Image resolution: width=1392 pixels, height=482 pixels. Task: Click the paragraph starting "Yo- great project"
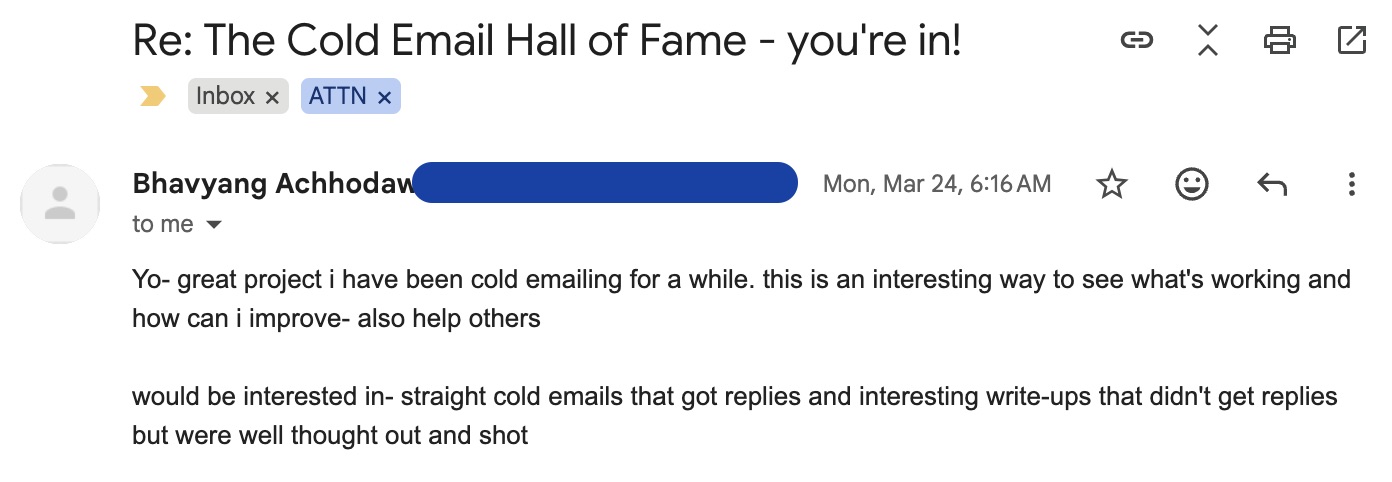coord(740,299)
